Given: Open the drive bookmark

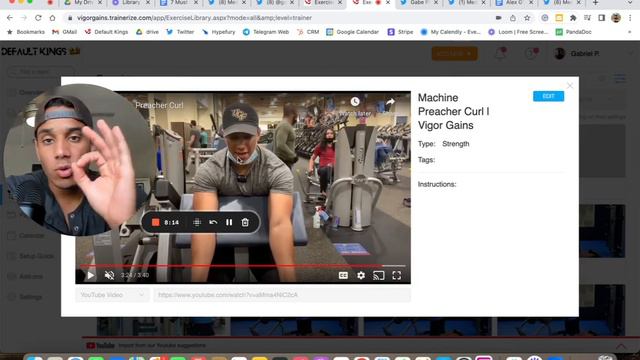Looking at the screenshot, I should point(147,32).
